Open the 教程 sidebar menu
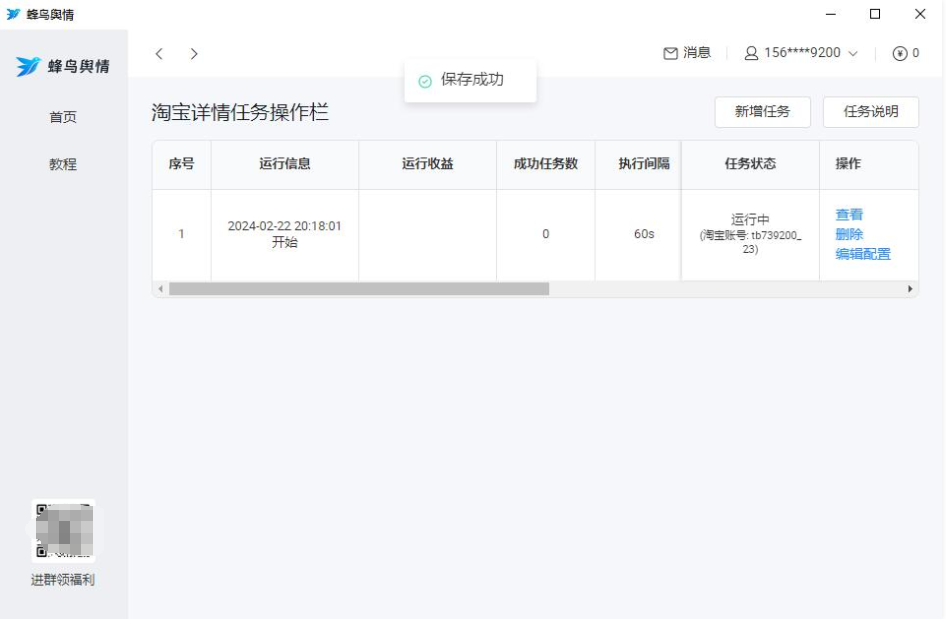The image size is (946, 619). 63,164
